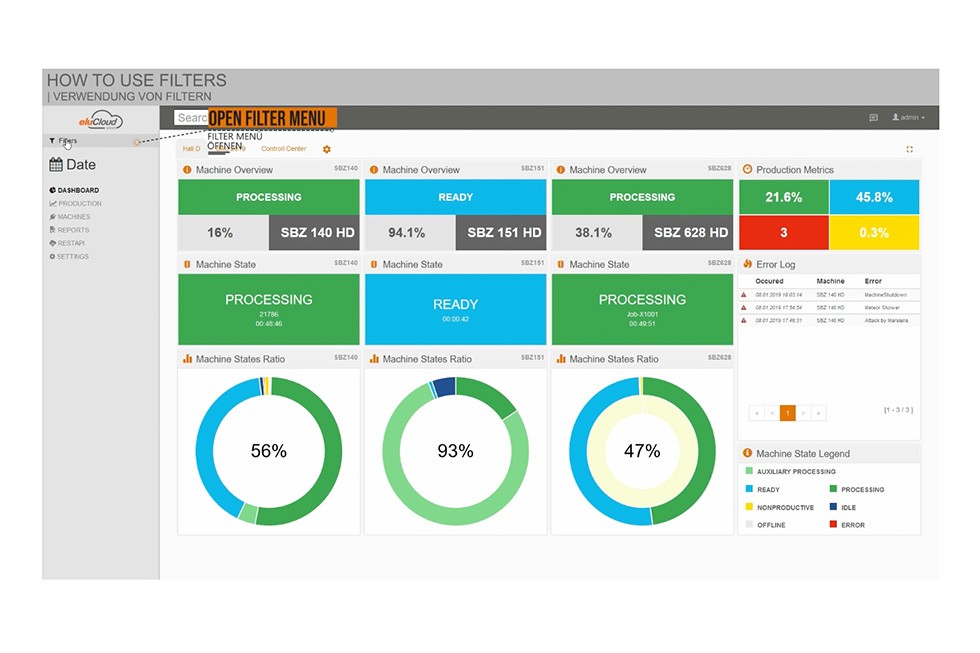
Task: Select the Hall D tab
Action: (191, 149)
